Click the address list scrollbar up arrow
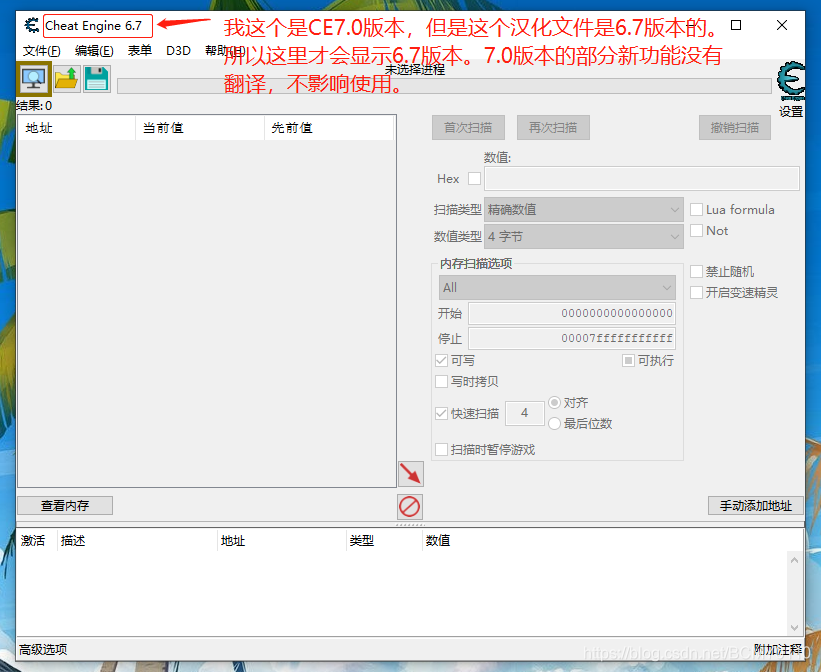 pyautogui.click(x=794, y=560)
